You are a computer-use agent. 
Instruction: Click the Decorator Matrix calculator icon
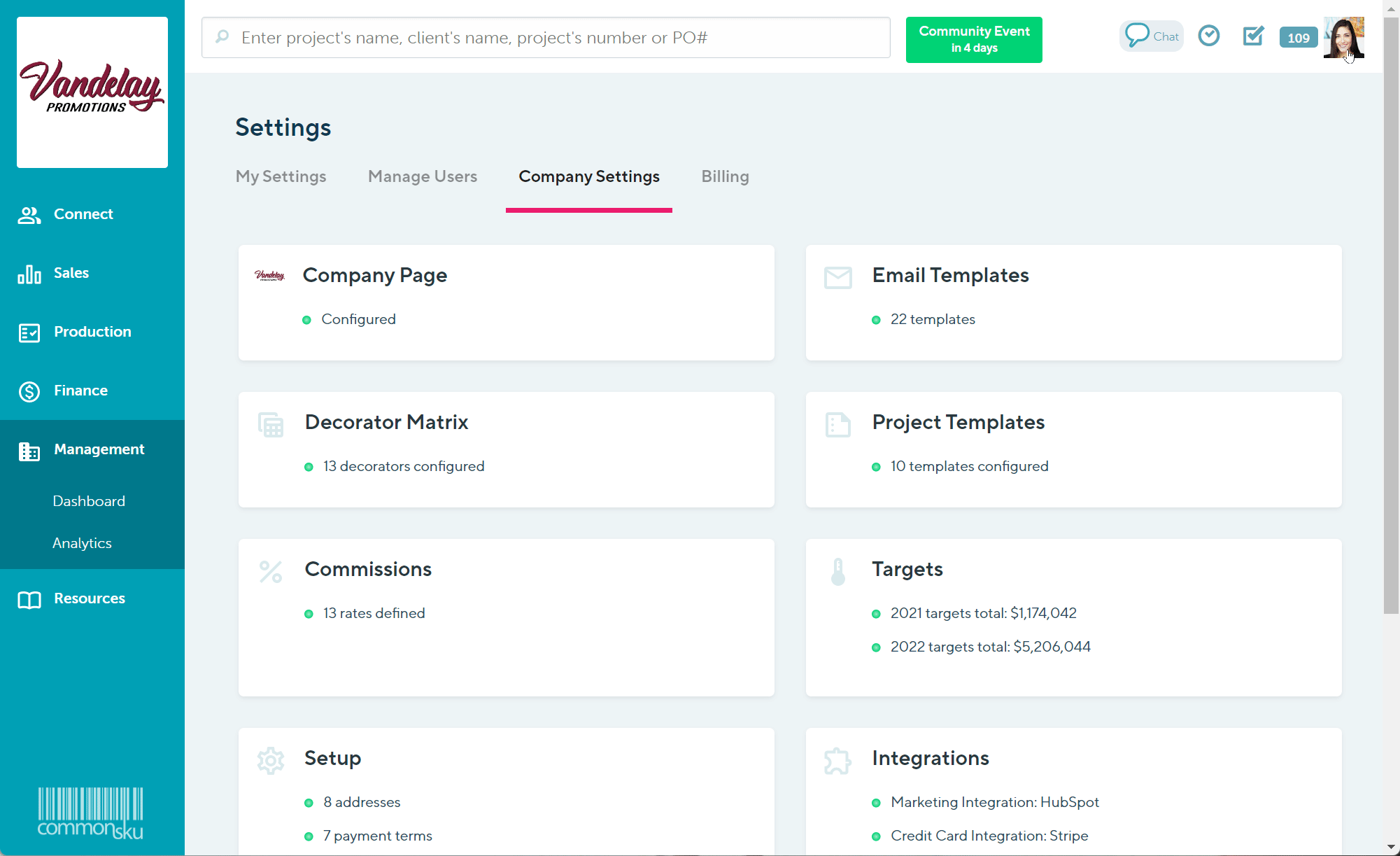click(x=271, y=425)
